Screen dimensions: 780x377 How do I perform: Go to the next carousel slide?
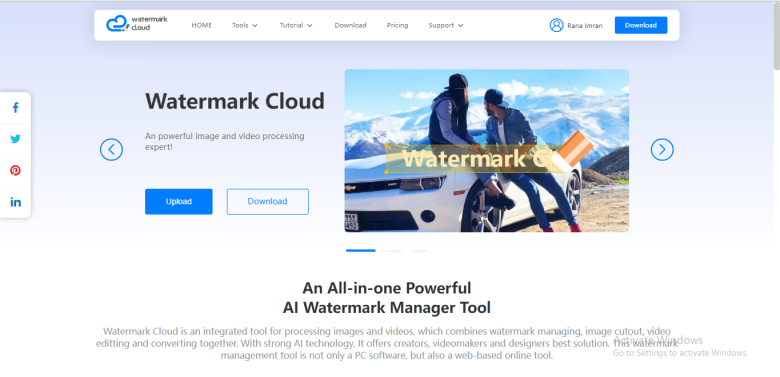[662, 149]
